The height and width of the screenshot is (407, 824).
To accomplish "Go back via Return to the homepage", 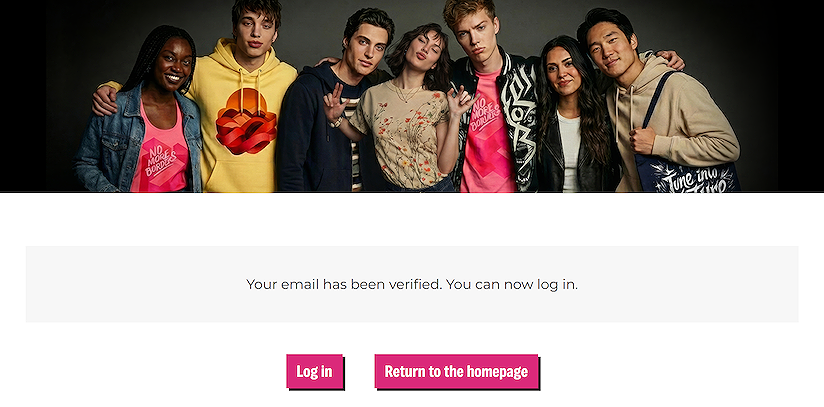I will coord(456,371).
